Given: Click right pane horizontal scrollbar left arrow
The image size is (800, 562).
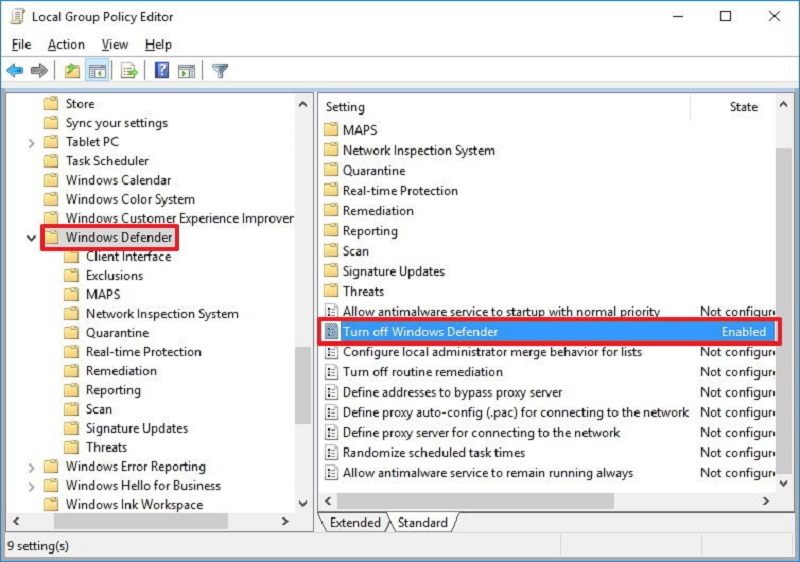Looking at the screenshot, I should [x=328, y=501].
